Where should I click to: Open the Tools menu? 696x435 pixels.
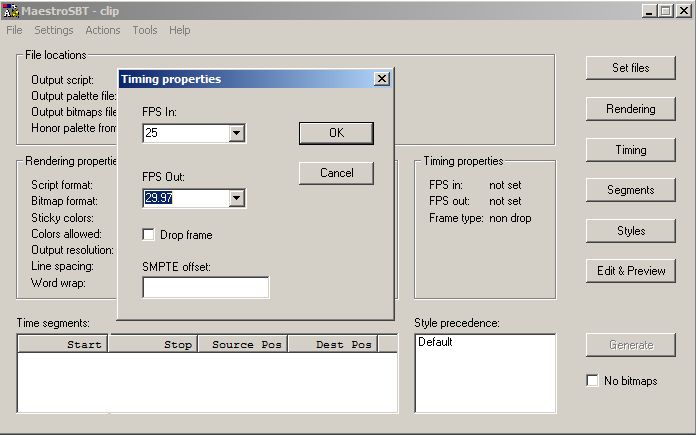coord(145,30)
